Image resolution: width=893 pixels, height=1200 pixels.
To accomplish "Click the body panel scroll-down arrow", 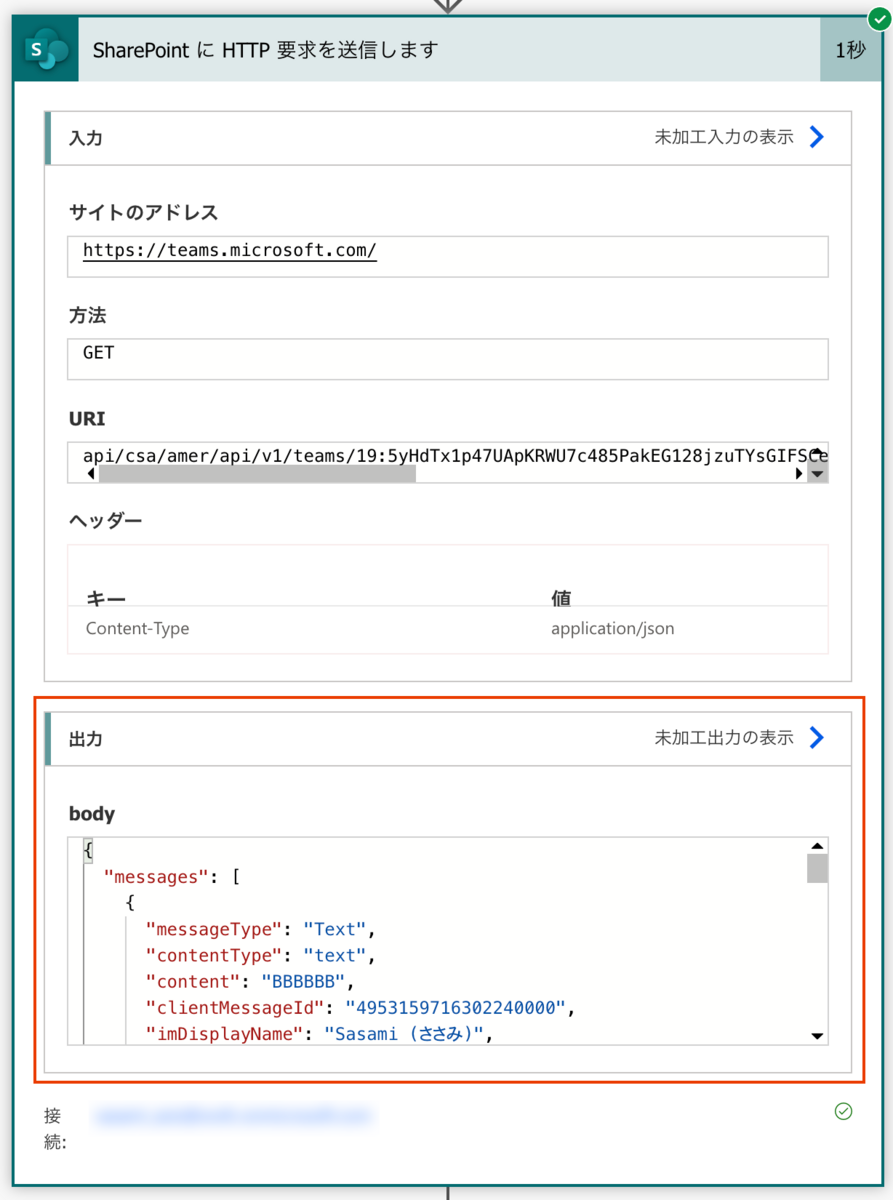I will point(817,1036).
